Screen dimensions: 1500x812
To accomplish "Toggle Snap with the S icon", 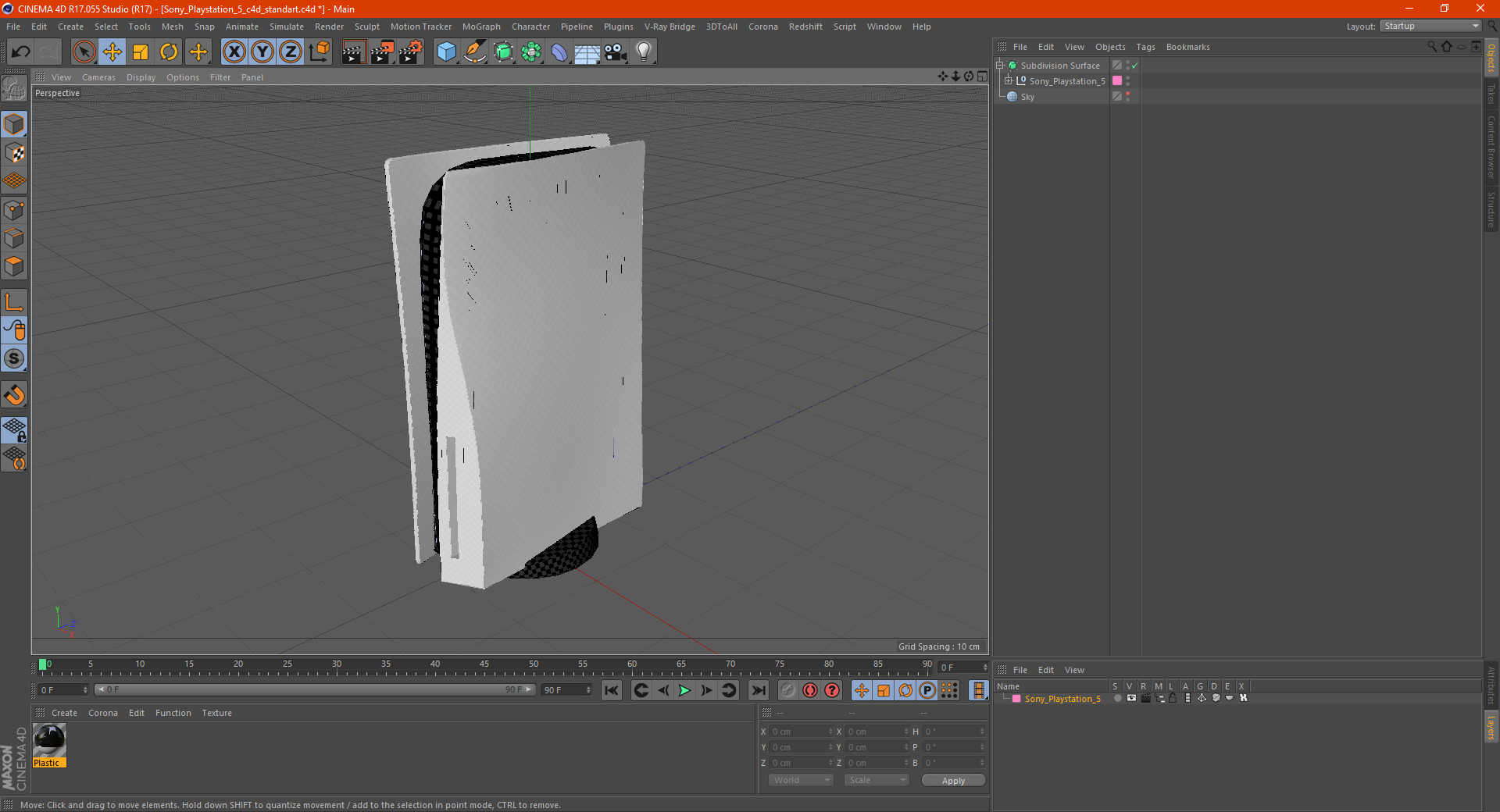I will pos(14,358).
